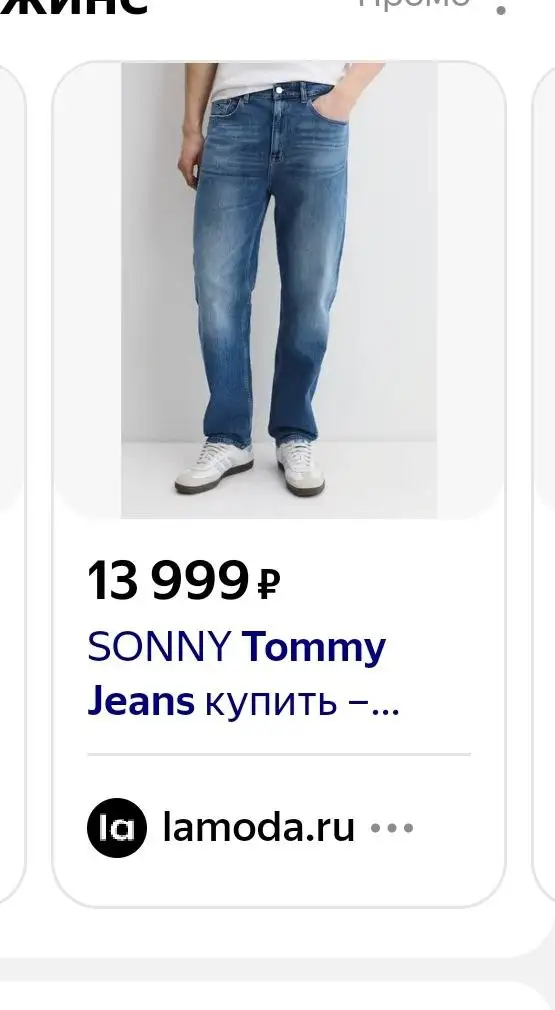Open the SONNY Tommy Jeans product link

(x=243, y=674)
